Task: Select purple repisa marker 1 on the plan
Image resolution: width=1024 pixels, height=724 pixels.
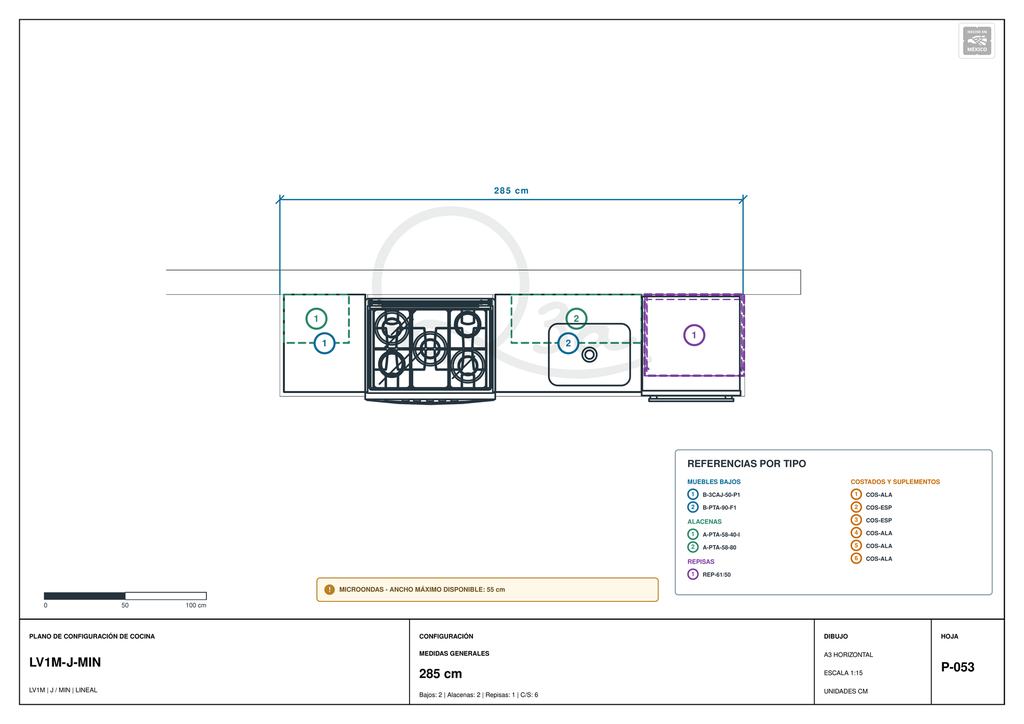Action: [694, 335]
